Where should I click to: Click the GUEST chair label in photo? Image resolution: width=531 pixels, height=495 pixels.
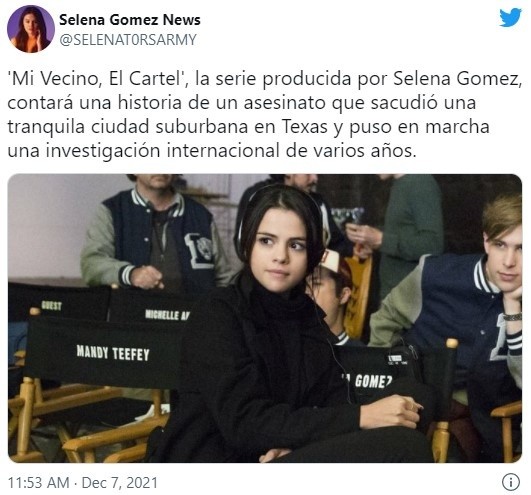click(51, 305)
